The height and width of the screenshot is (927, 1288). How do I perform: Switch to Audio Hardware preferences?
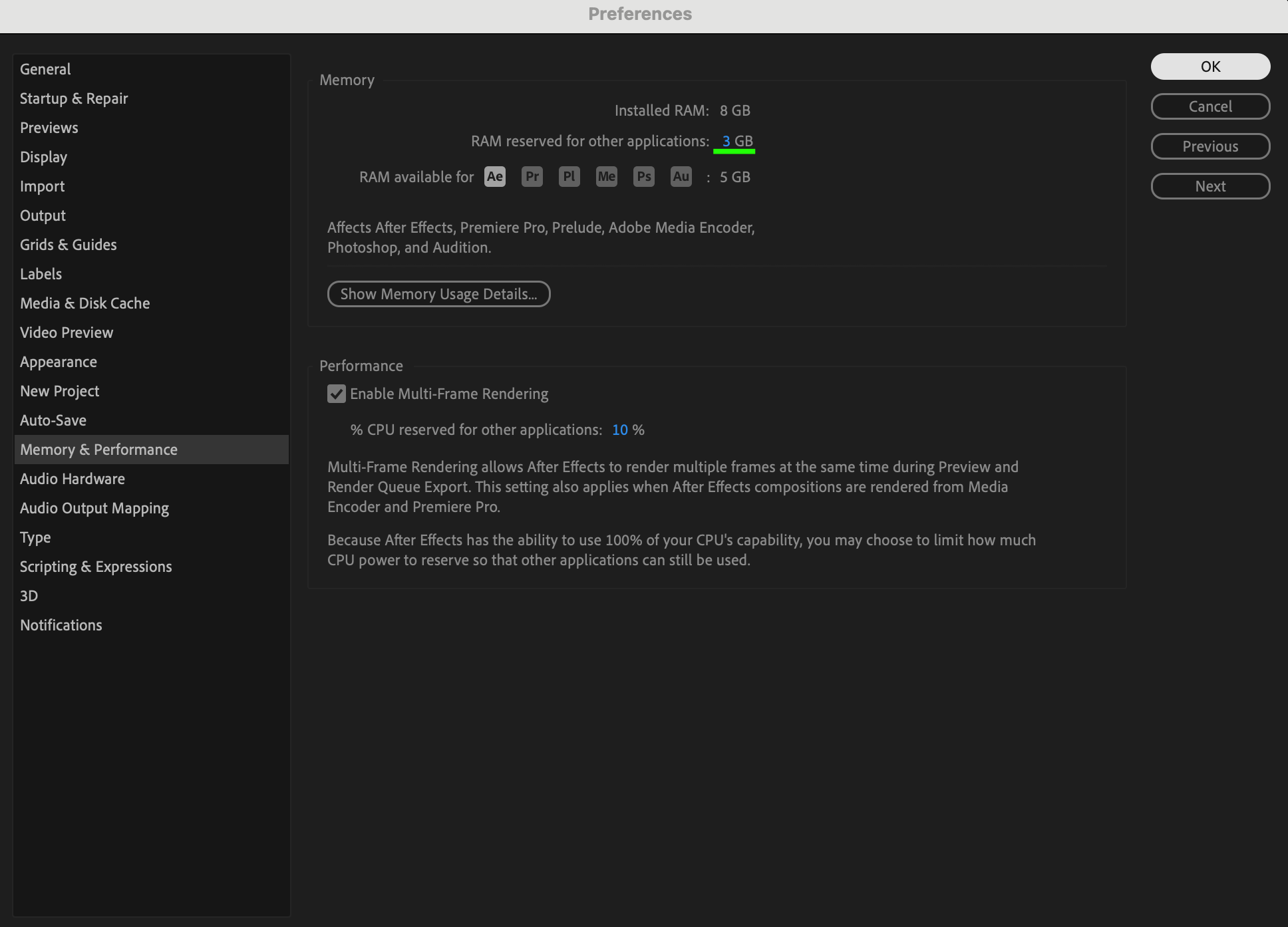click(x=72, y=479)
